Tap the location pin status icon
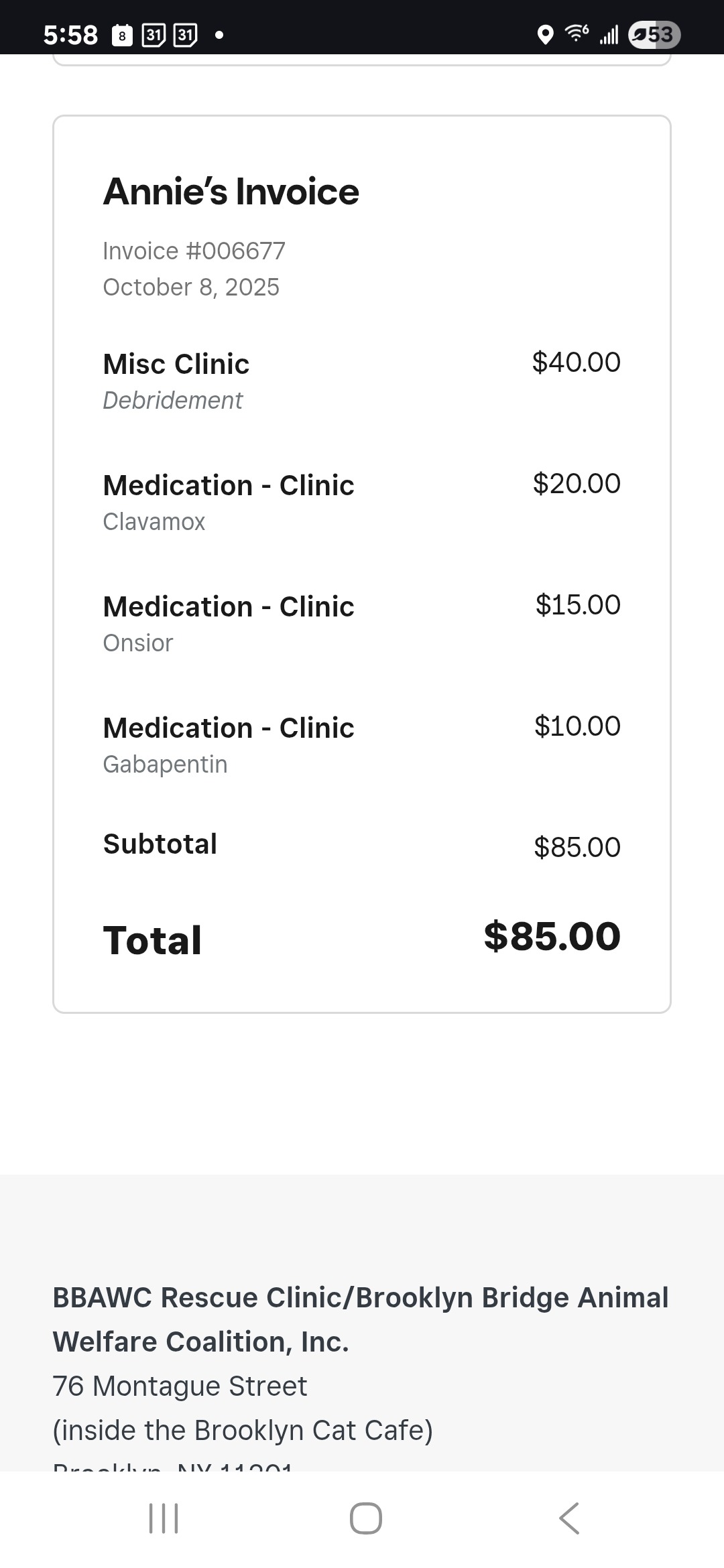The width and height of the screenshot is (724, 1568). click(546, 35)
